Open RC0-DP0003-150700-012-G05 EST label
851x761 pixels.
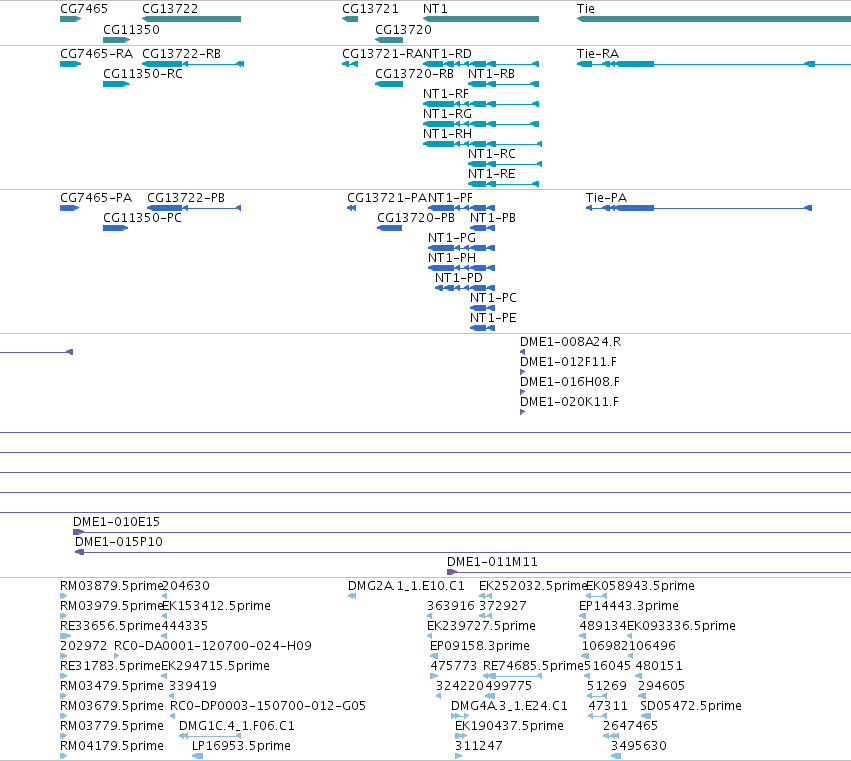click(x=268, y=706)
